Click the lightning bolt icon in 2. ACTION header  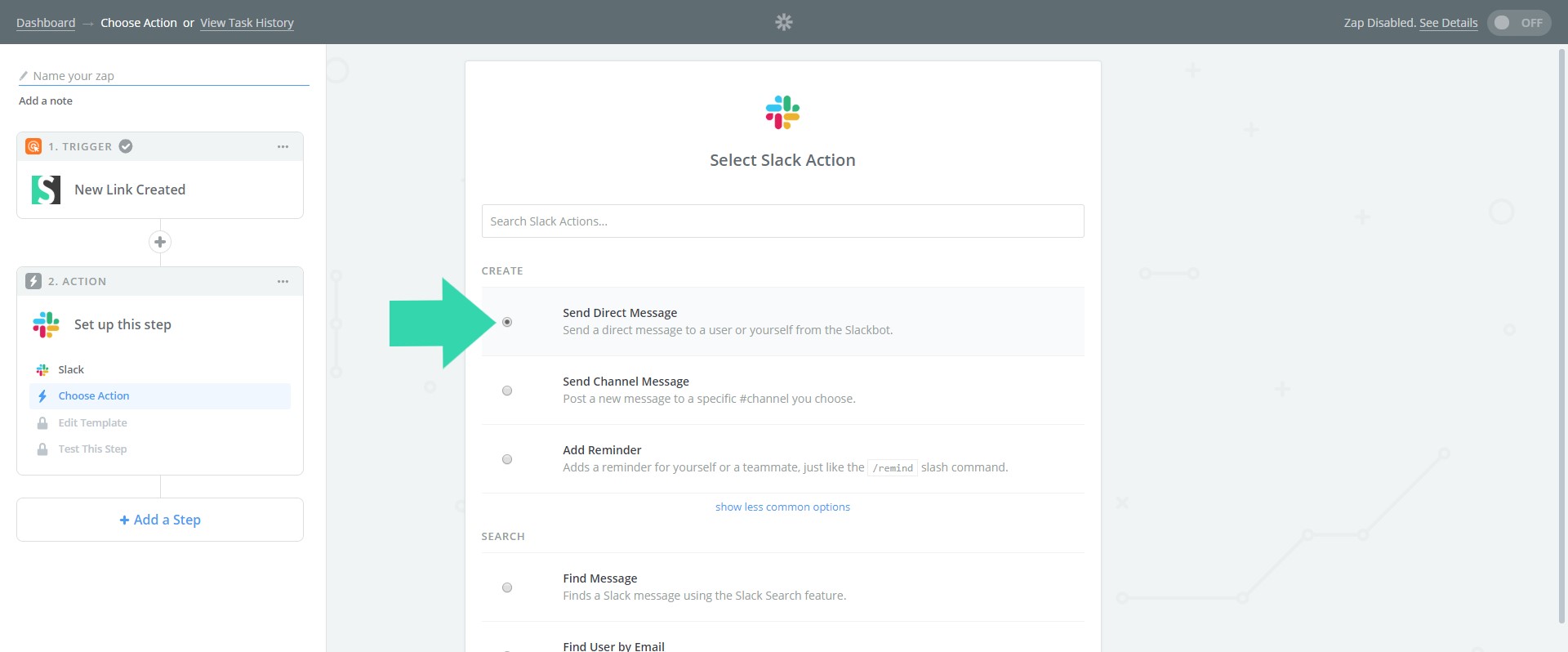tap(33, 281)
